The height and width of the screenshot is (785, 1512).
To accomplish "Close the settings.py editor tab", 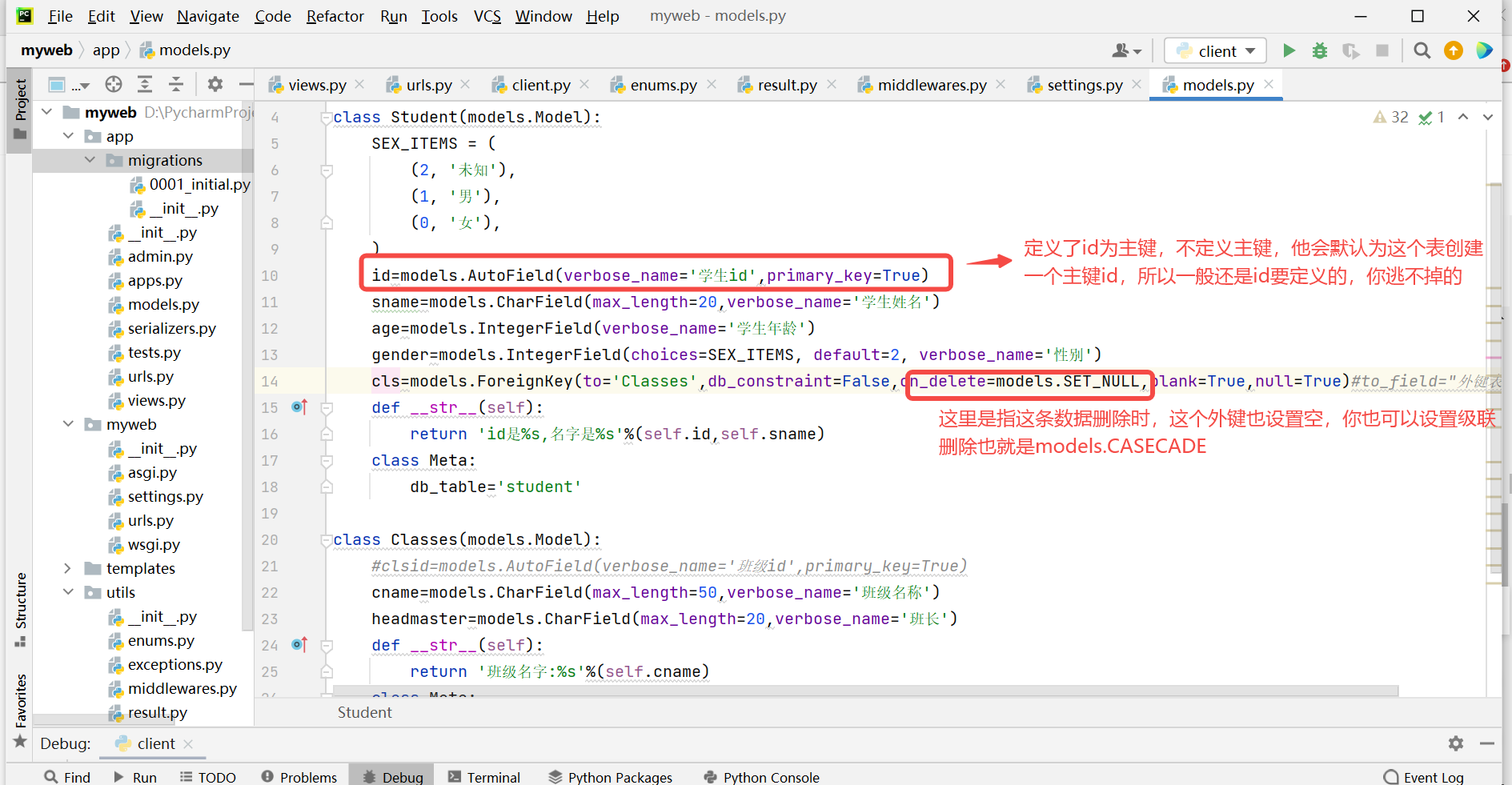I will [x=1137, y=84].
